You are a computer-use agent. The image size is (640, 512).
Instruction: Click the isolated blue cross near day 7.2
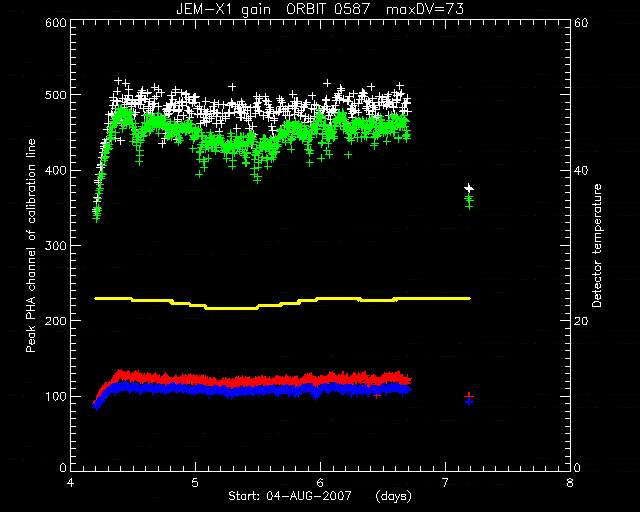[x=469, y=402]
